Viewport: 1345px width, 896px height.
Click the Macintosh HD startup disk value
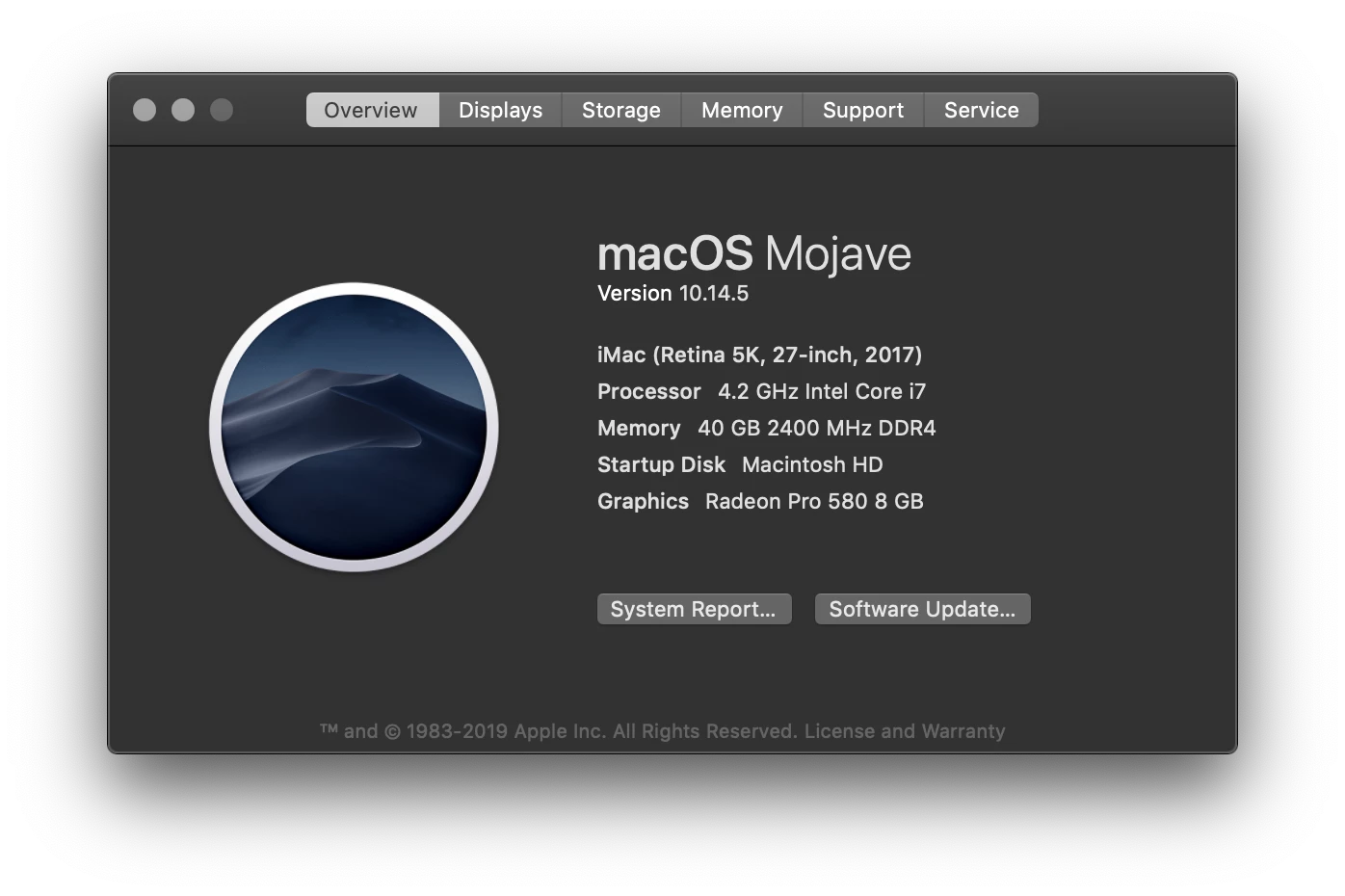pyautogui.click(x=812, y=464)
